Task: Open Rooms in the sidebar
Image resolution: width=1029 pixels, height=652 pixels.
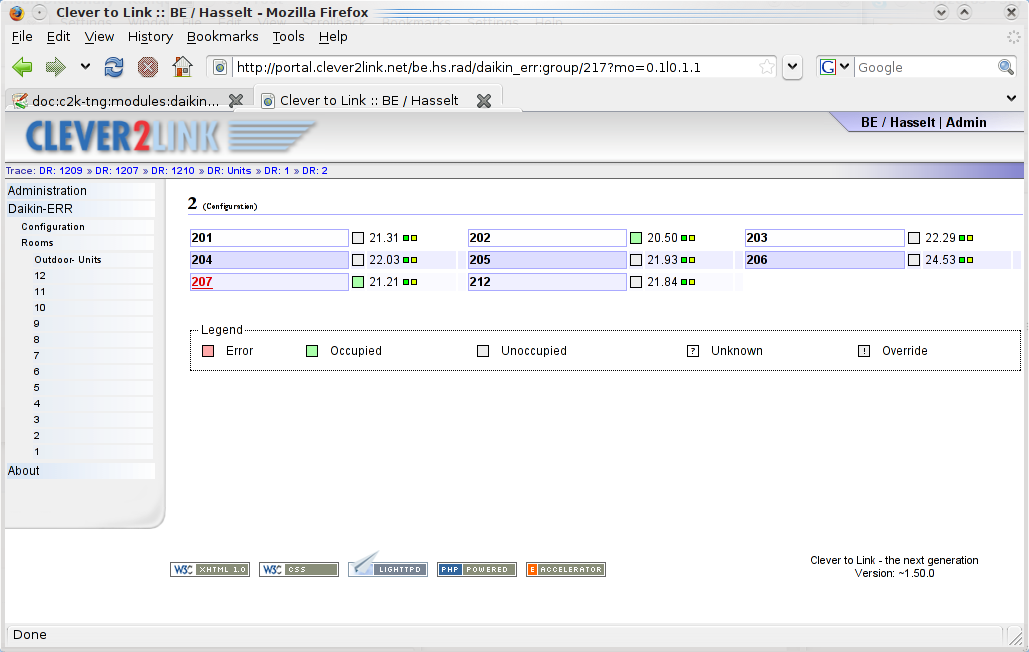Action: point(37,243)
